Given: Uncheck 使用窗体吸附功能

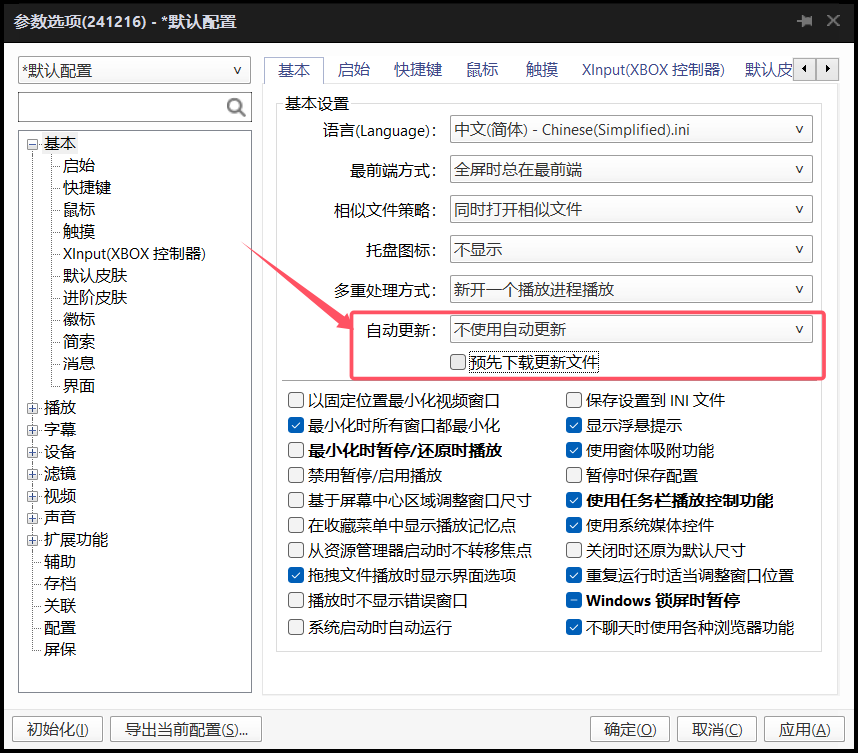Looking at the screenshot, I should 573,450.
